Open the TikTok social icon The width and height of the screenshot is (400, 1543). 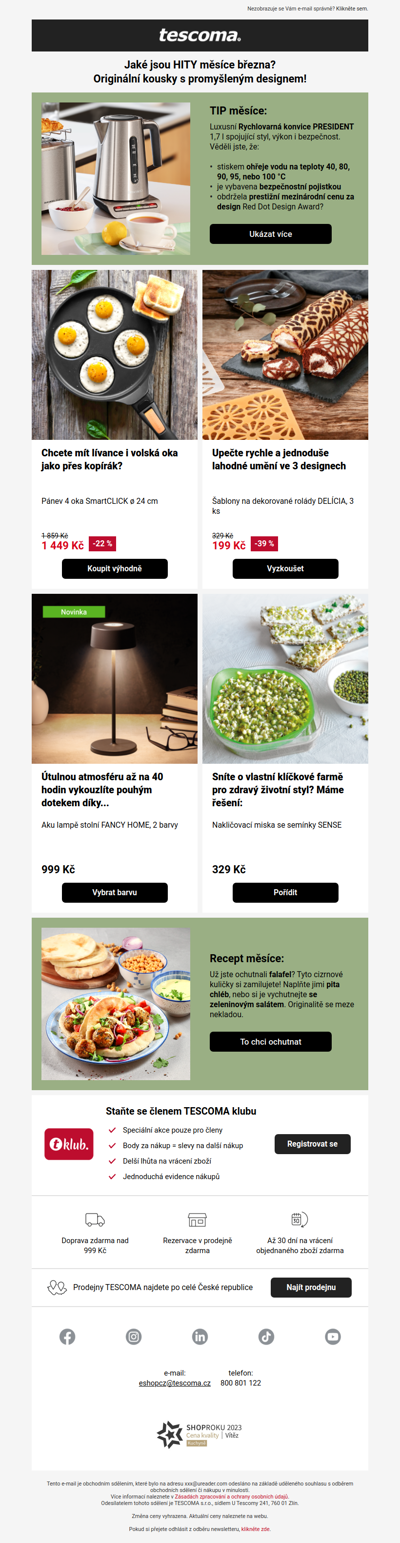point(266,1336)
